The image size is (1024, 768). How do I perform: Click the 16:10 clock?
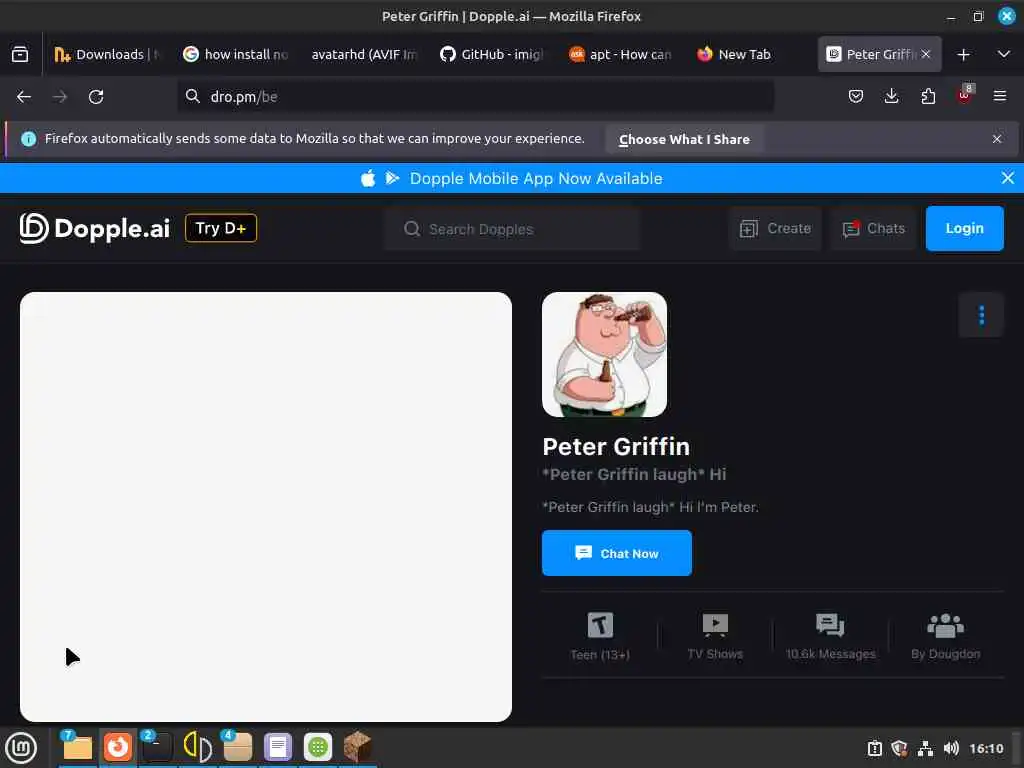point(986,748)
